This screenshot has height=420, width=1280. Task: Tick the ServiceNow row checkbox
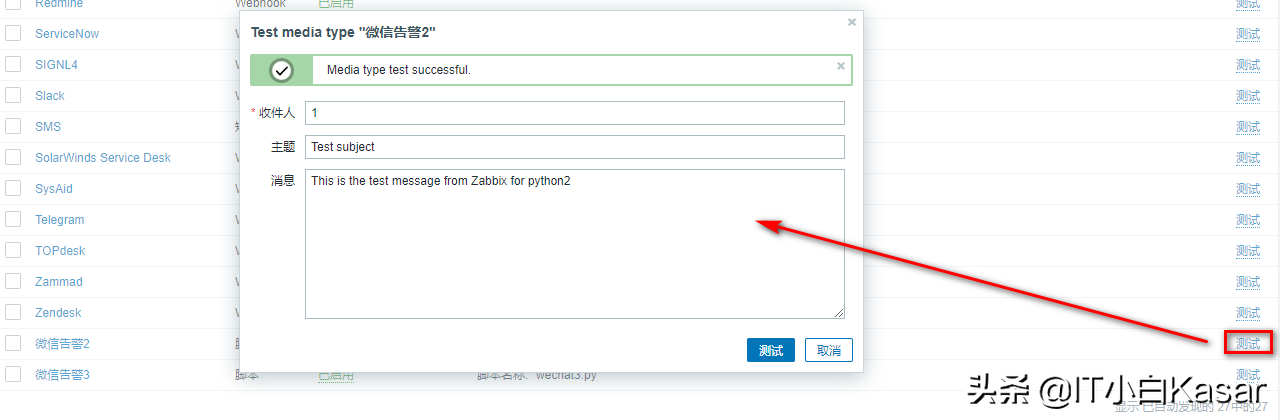tap(13, 33)
